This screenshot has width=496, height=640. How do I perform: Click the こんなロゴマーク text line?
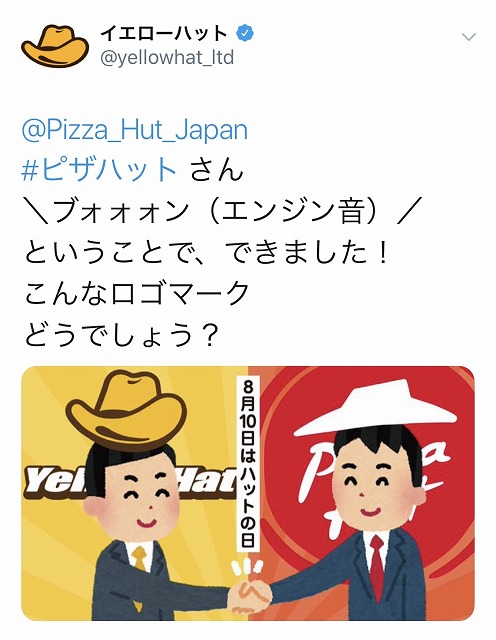click(x=137, y=293)
